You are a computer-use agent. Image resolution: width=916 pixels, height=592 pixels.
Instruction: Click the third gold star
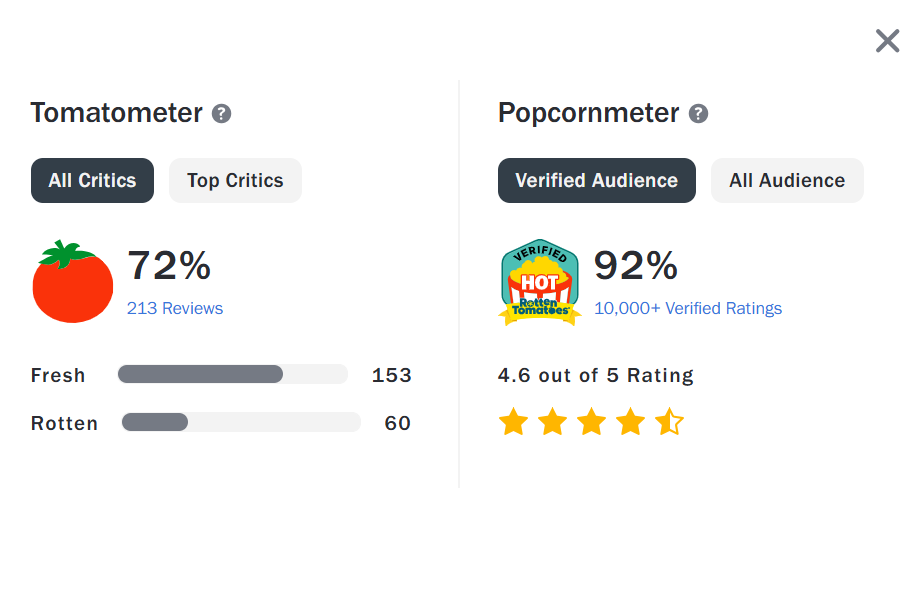click(592, 421)
